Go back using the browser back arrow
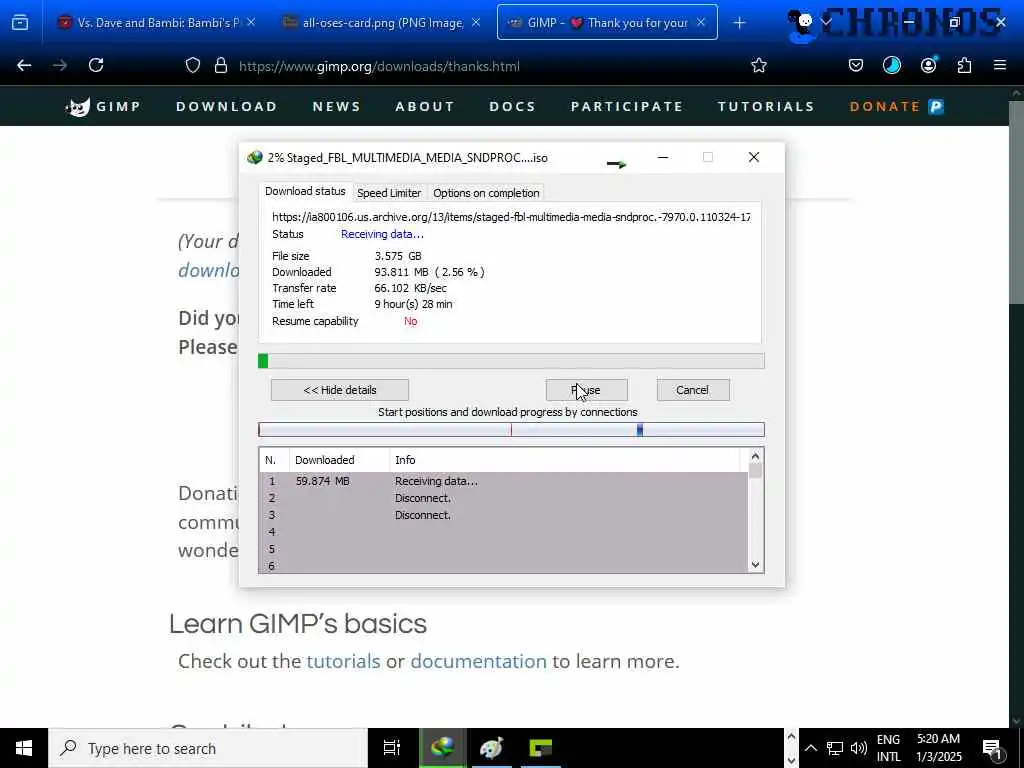Viewport: 1024px width, 768px height. 24,65
